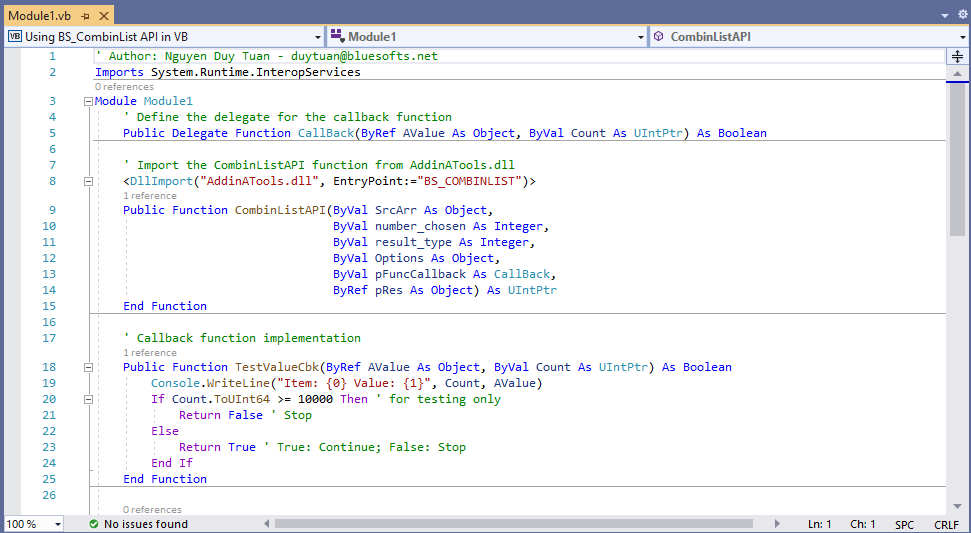This screenshot has width=971, height=533.
Task: Click the 'Ln: 1' status indicator
Action: [x=819, y=524]
